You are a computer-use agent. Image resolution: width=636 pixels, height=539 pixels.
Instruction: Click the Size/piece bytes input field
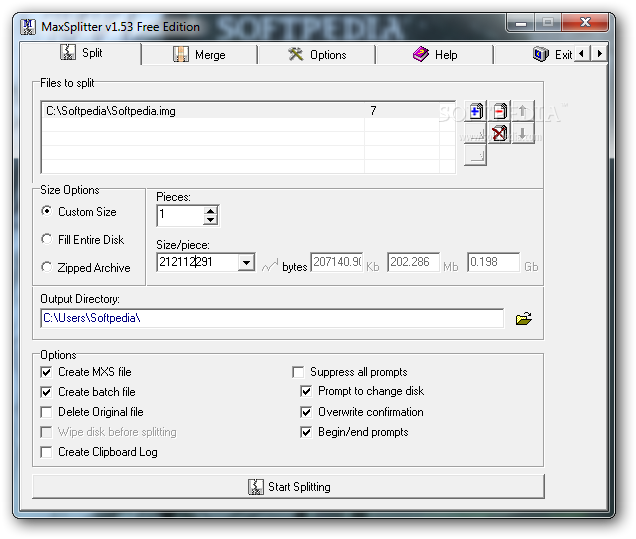coord(198,262)
